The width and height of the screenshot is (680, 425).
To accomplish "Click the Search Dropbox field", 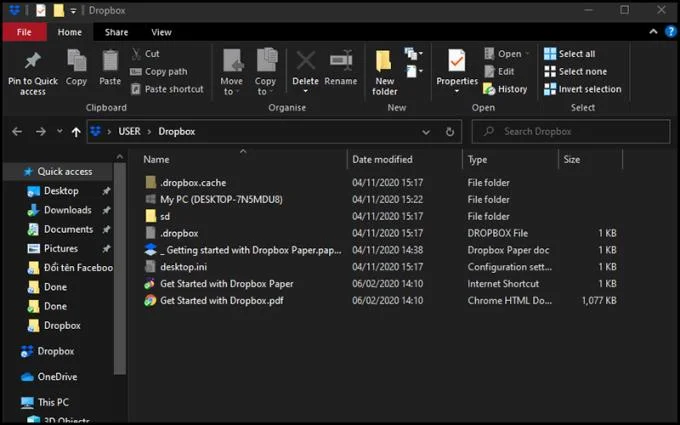I will coord(571,131).
